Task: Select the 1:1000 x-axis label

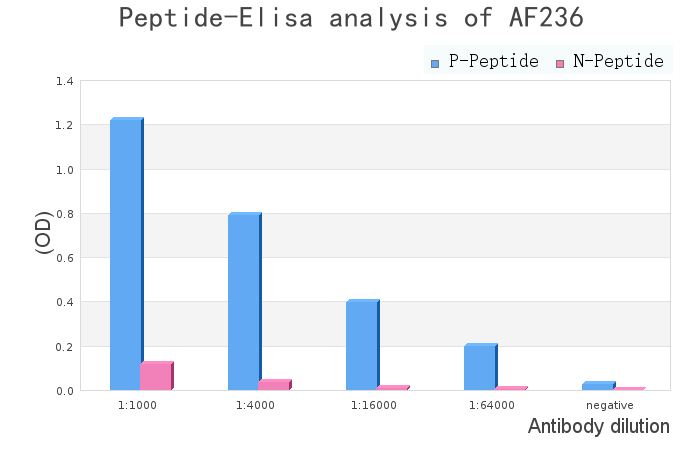Action: (x=138, y=405)
